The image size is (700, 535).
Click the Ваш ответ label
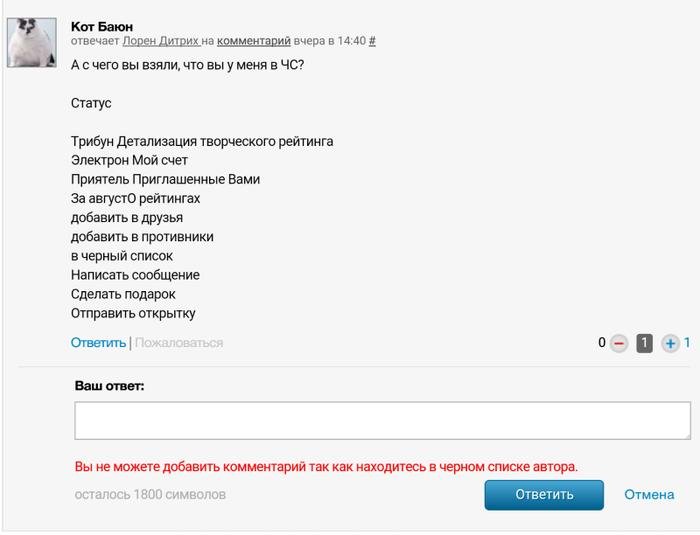click(x=109, y=385)
